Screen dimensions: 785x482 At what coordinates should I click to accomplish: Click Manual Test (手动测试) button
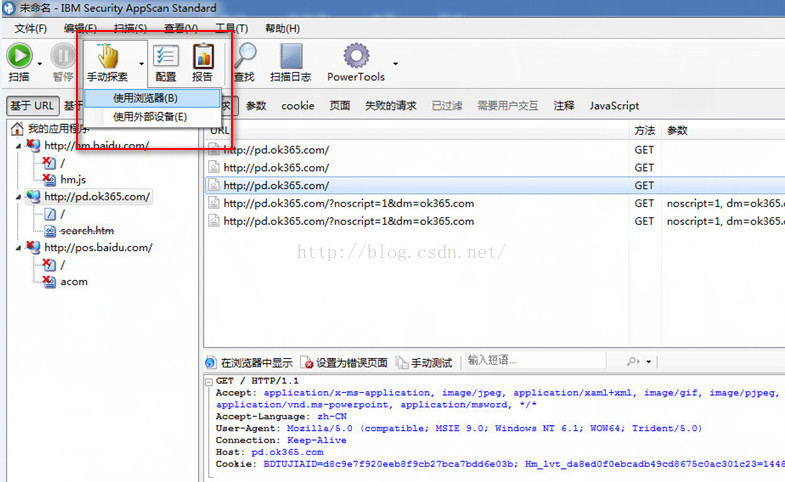click(425, 362)
